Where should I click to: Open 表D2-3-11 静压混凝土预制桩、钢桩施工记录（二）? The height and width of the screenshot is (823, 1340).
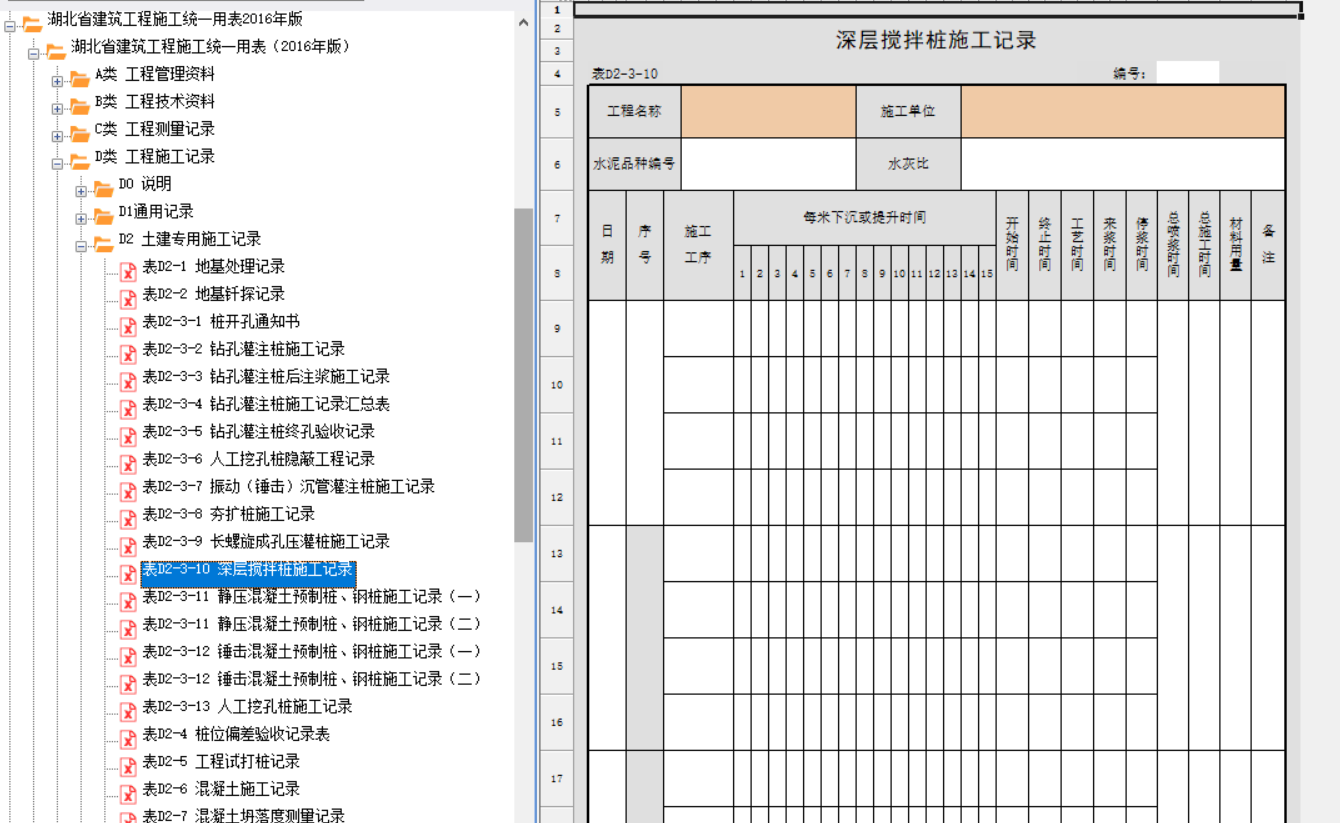point(311,624)
